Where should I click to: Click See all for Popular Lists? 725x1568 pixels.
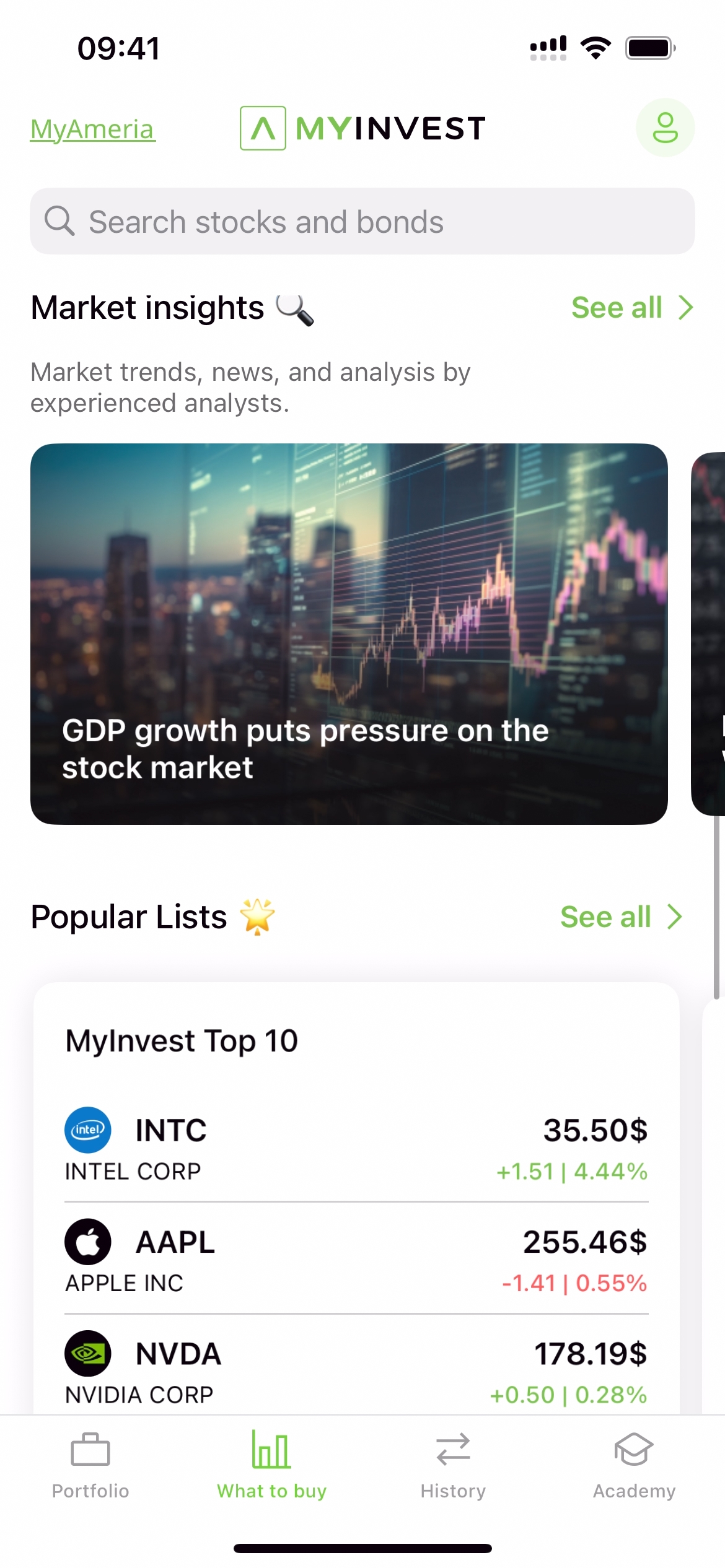coord(605,917)
